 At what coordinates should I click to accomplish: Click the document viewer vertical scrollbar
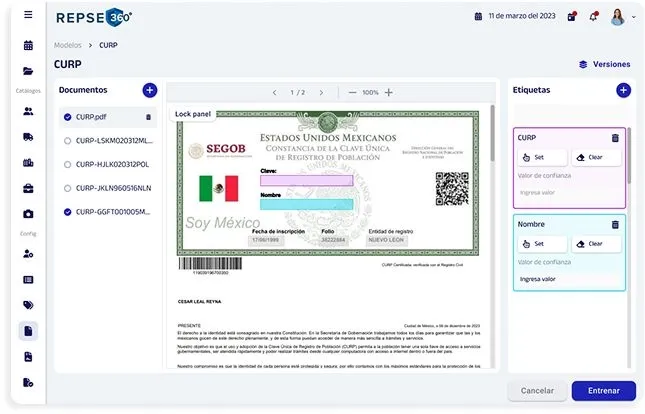(x=492, y=133)
